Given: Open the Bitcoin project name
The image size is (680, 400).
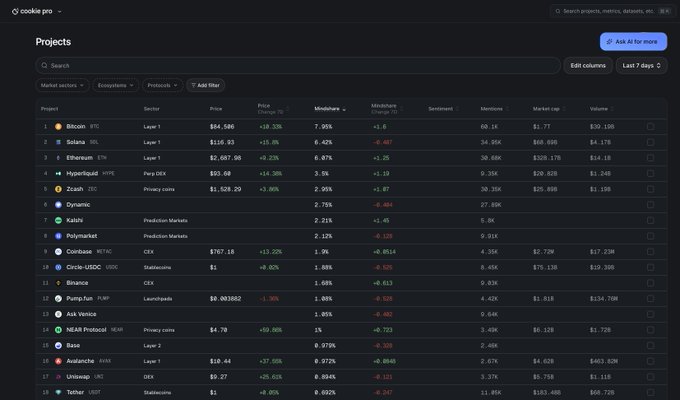Looking at the screenshot, I should click(x=75, y=127).
